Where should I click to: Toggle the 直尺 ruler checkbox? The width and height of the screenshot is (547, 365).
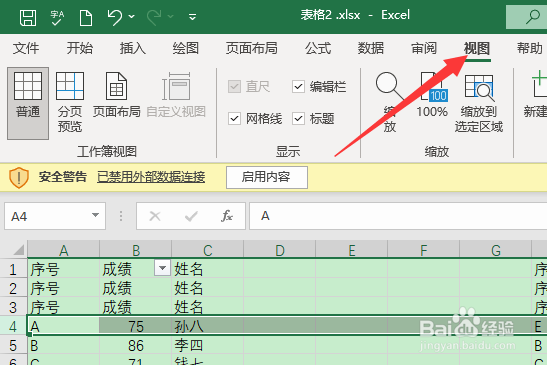point(234,87)
